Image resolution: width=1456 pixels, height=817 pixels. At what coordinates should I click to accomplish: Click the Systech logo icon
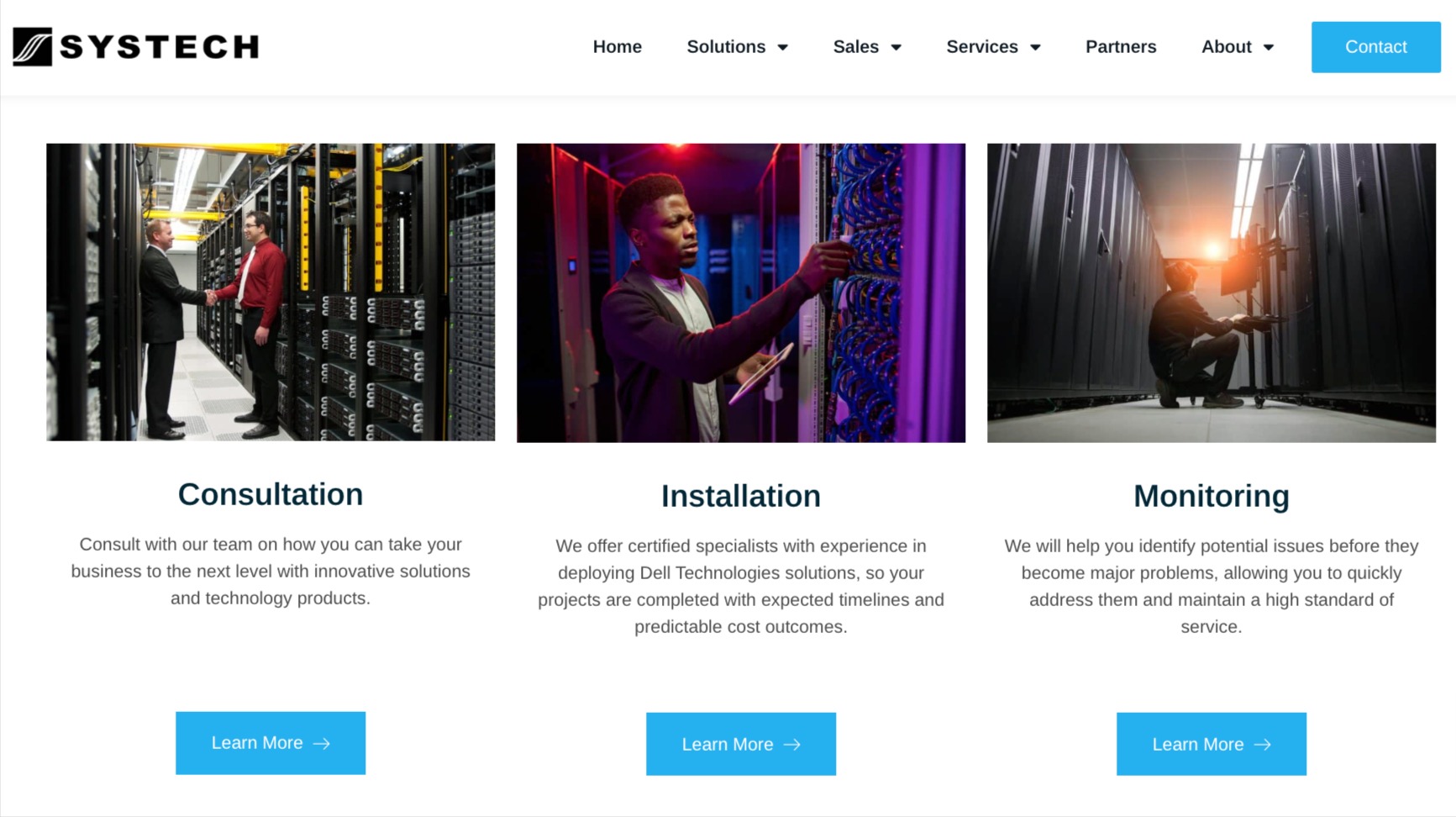[32, 47]
